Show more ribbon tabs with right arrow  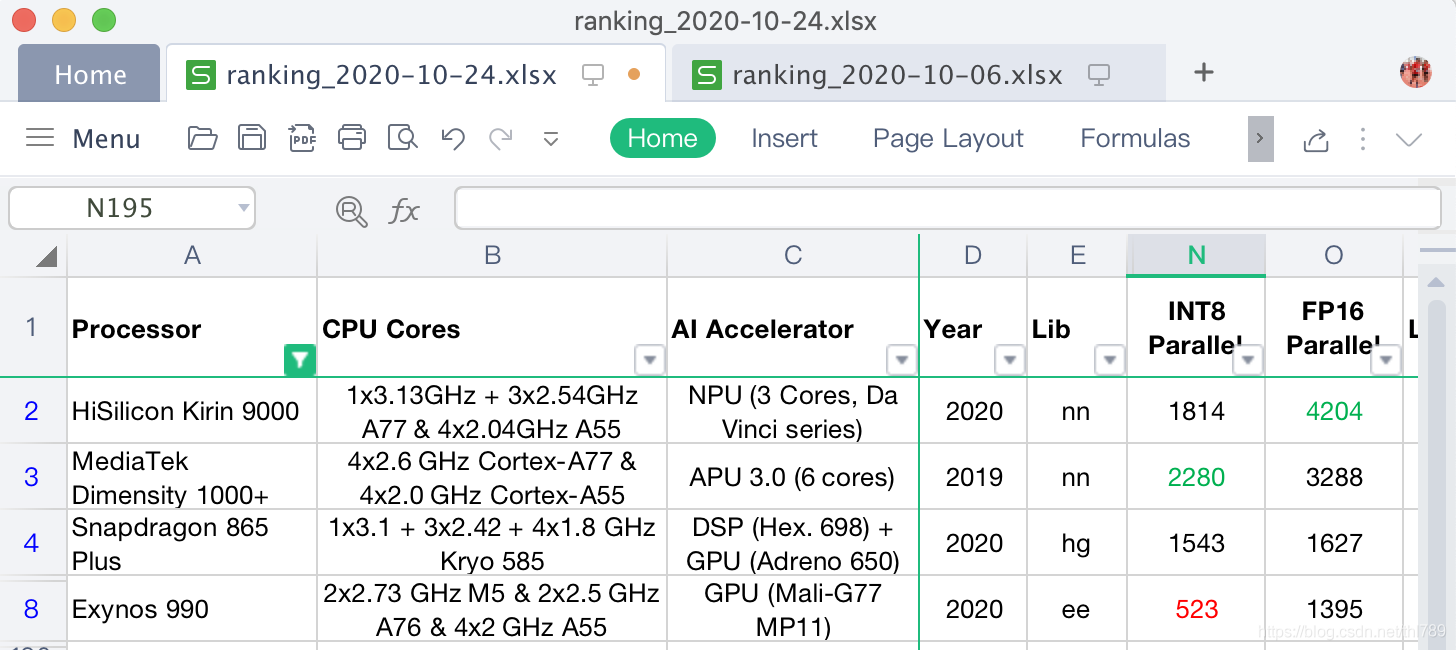coord(1260,138)
